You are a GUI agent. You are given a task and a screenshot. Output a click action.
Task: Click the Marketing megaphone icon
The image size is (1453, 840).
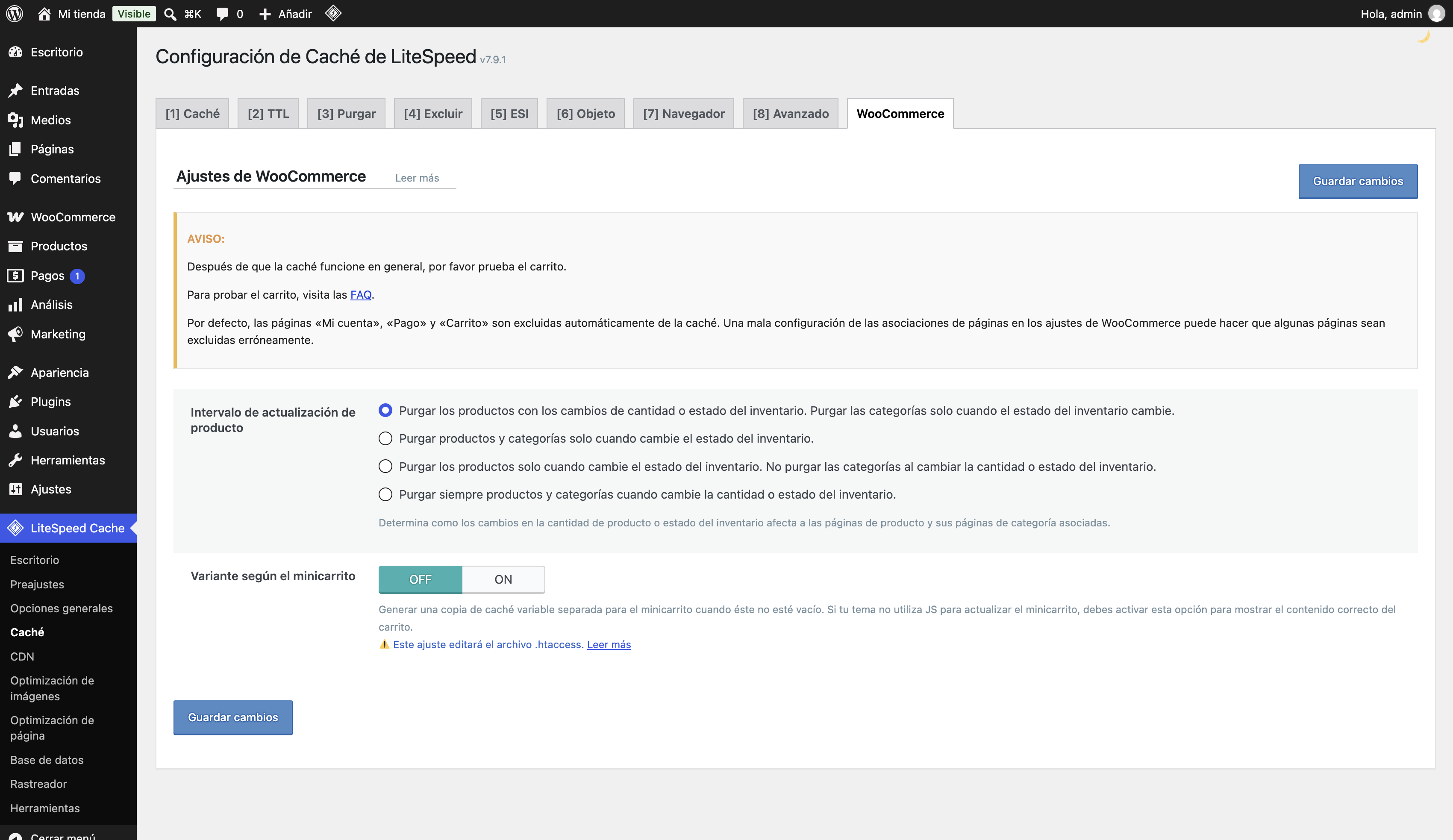pos(15,334)
